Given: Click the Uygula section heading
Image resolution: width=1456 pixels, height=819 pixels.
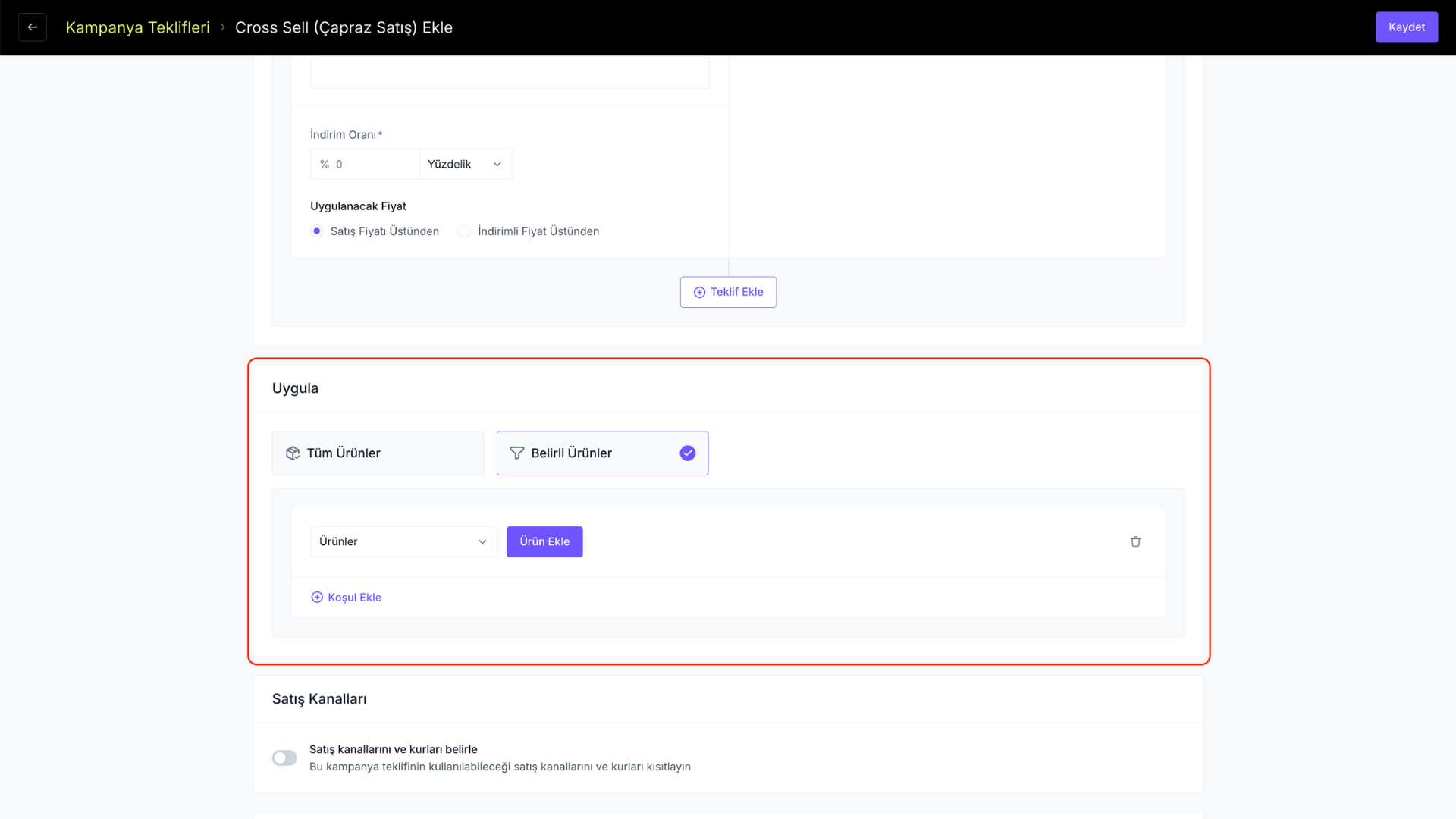Looking at the screenshot, I should tap(295, 388).
